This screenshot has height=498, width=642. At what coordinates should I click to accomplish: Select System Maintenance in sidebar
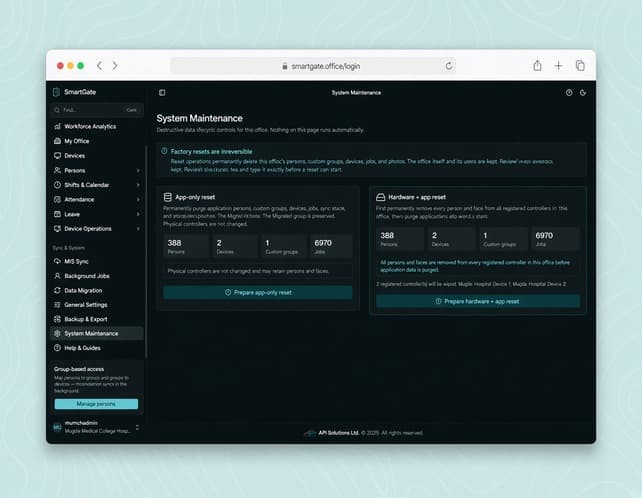pyautogui.click(x=97, y=333)
